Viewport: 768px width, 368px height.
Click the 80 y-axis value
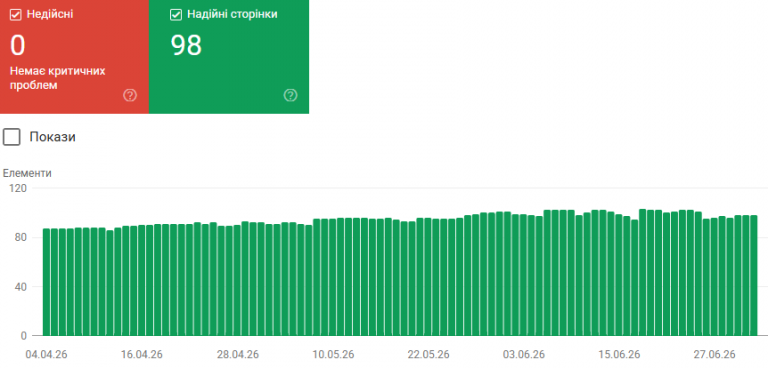click(x=21, y=238)
